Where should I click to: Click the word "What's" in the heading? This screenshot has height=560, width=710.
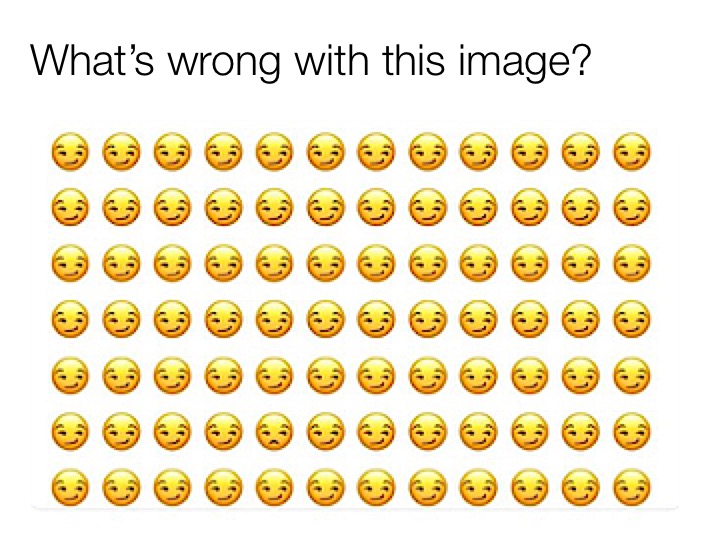93,60
